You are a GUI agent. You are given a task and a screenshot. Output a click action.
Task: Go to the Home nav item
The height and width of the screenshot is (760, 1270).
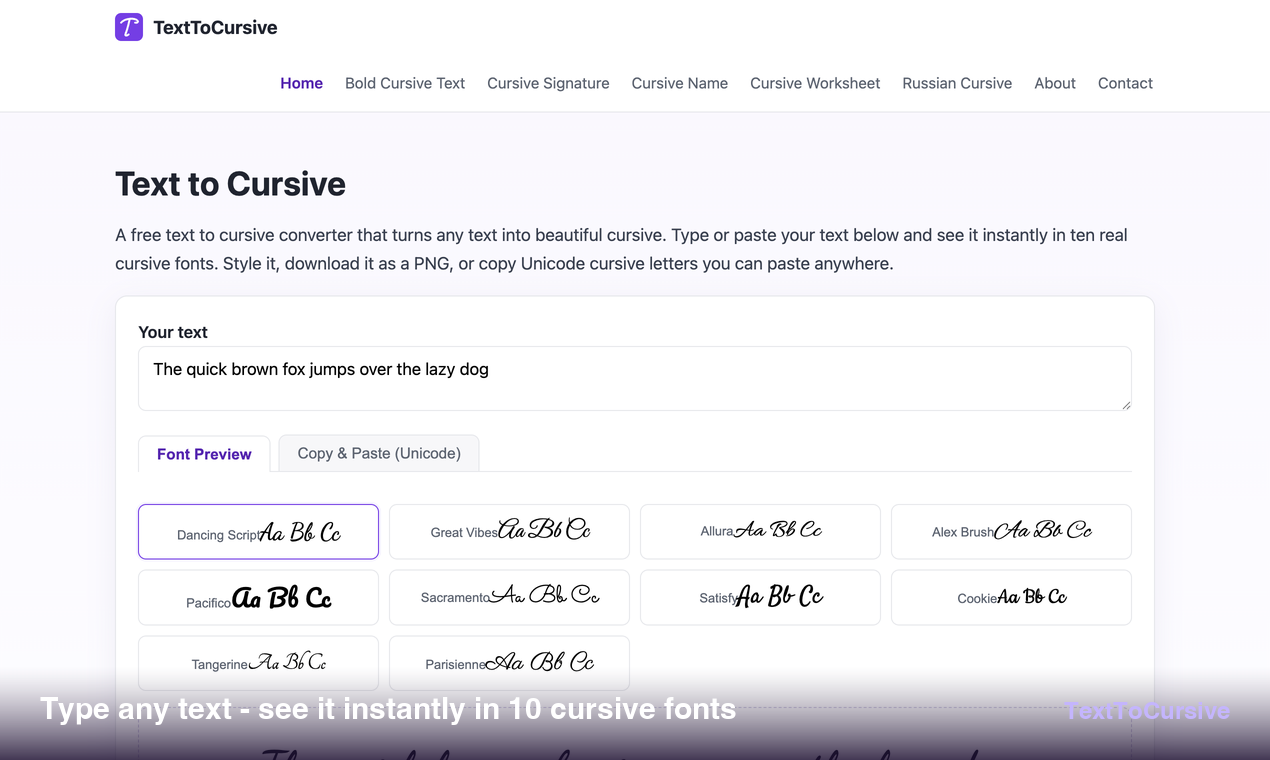tap(301, 83)
